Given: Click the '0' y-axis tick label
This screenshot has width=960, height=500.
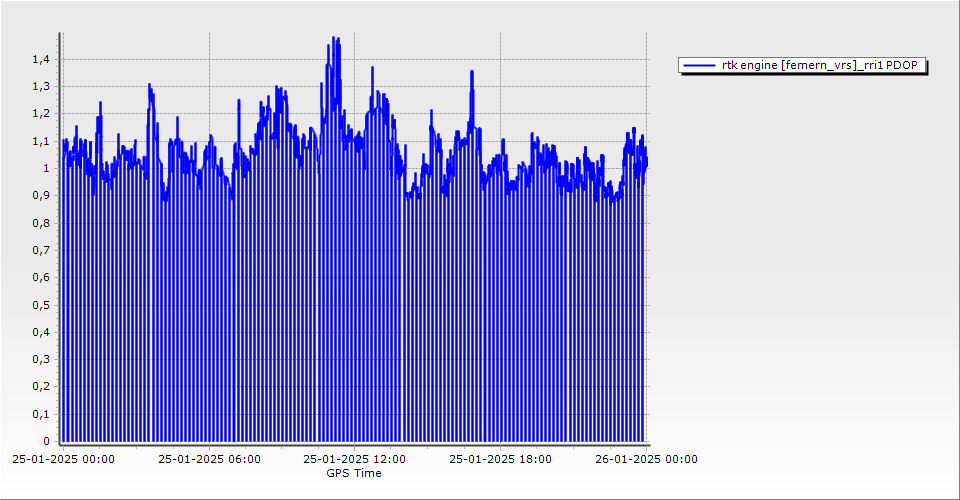Looking at the screenshot, I should click(44, 441).
